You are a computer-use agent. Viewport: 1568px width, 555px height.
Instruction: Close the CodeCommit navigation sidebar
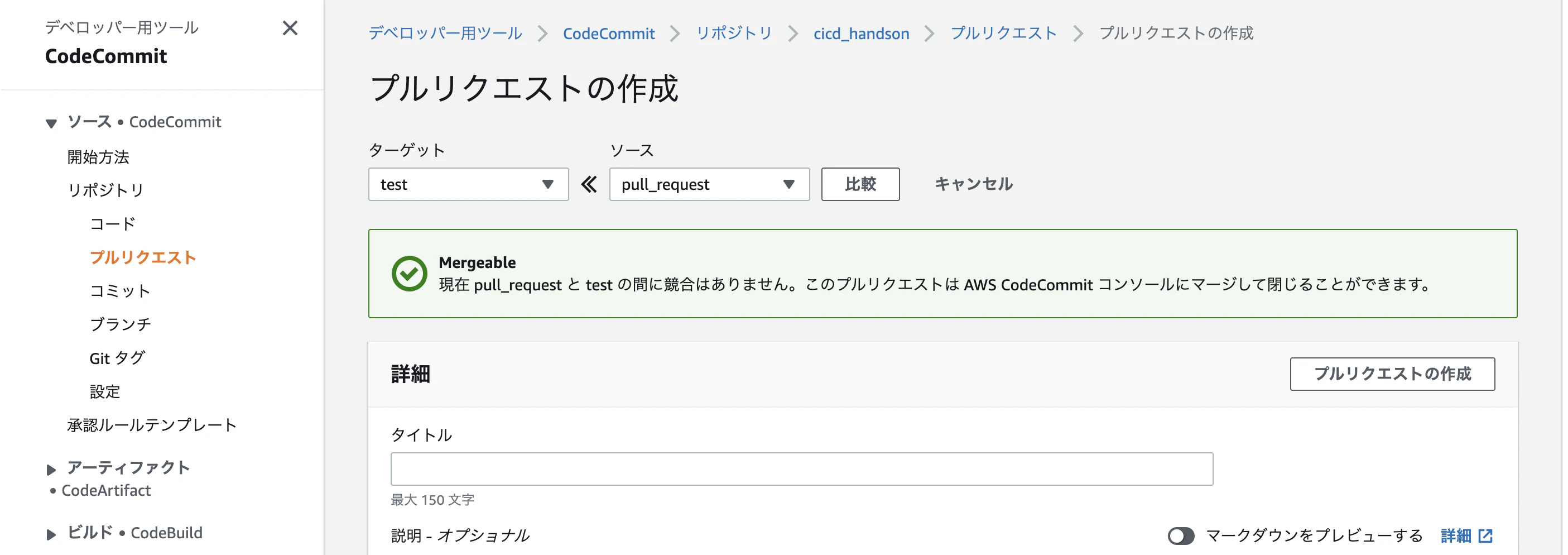[290, 28]
